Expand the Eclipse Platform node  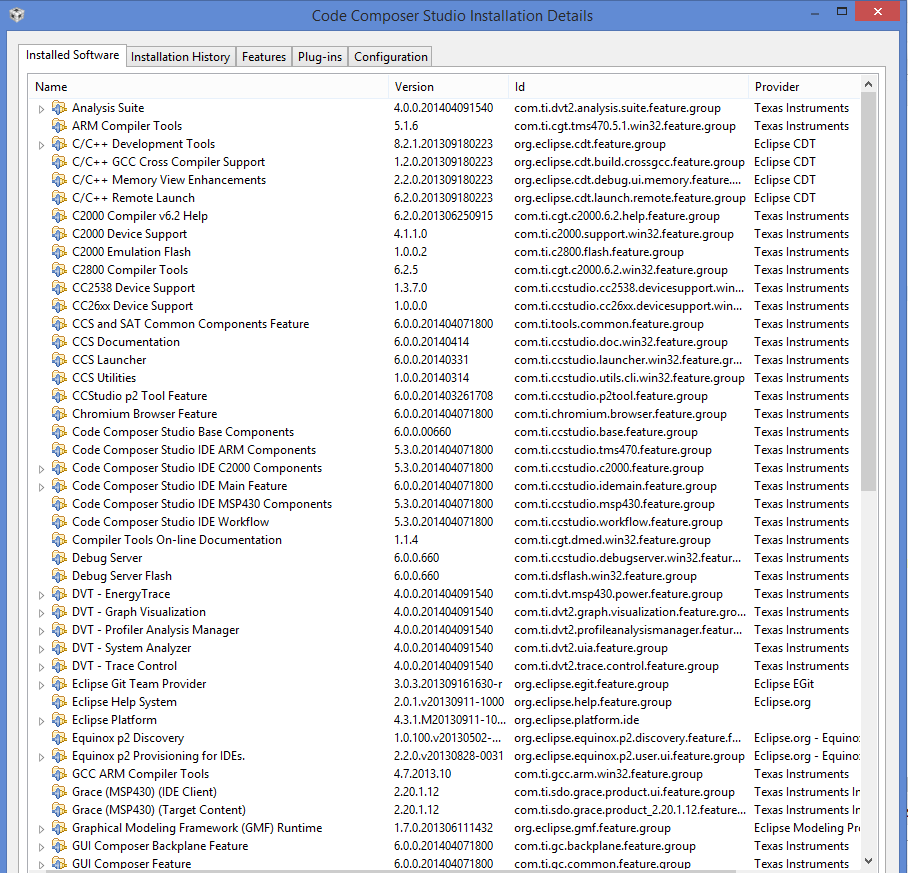(x=41, y=721)
